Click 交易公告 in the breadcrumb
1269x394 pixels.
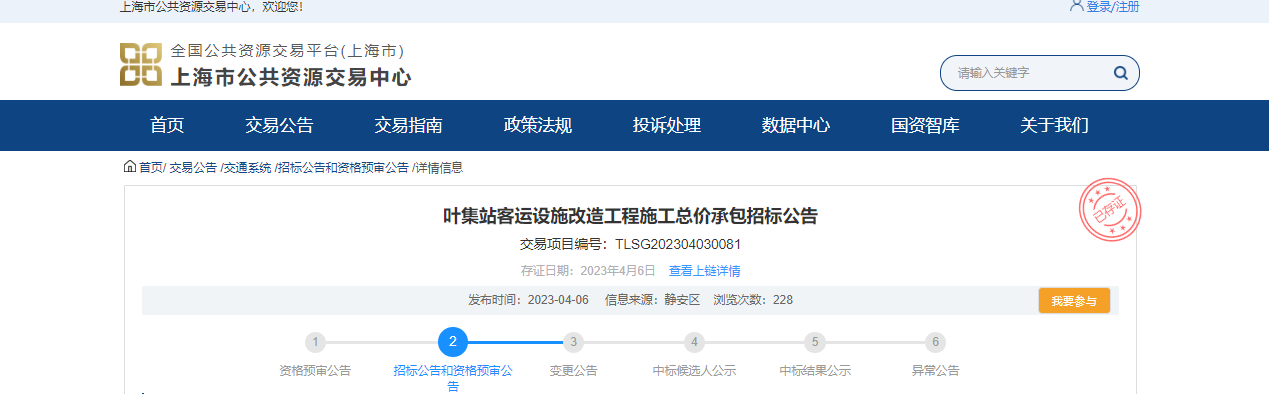pyautogui.click(x=192, y=168)
